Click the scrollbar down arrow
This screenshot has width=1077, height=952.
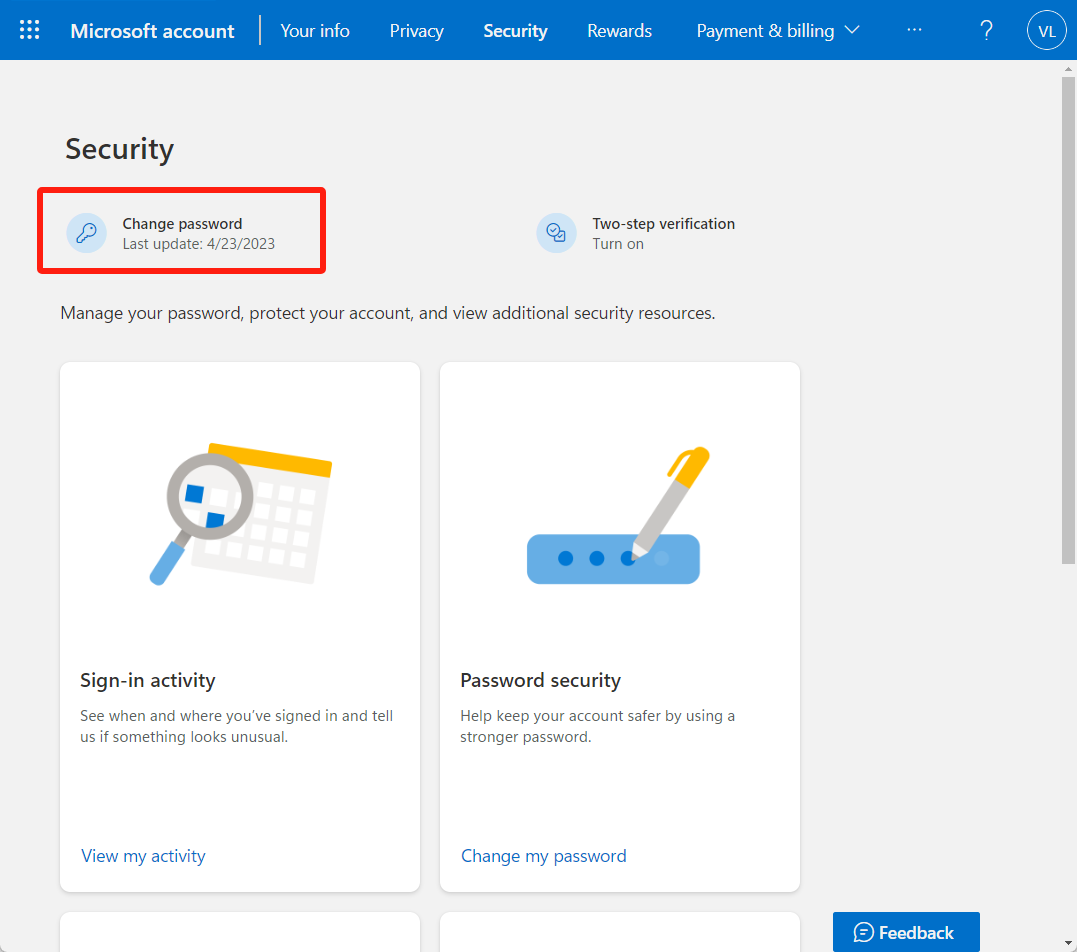point(1067,944)
